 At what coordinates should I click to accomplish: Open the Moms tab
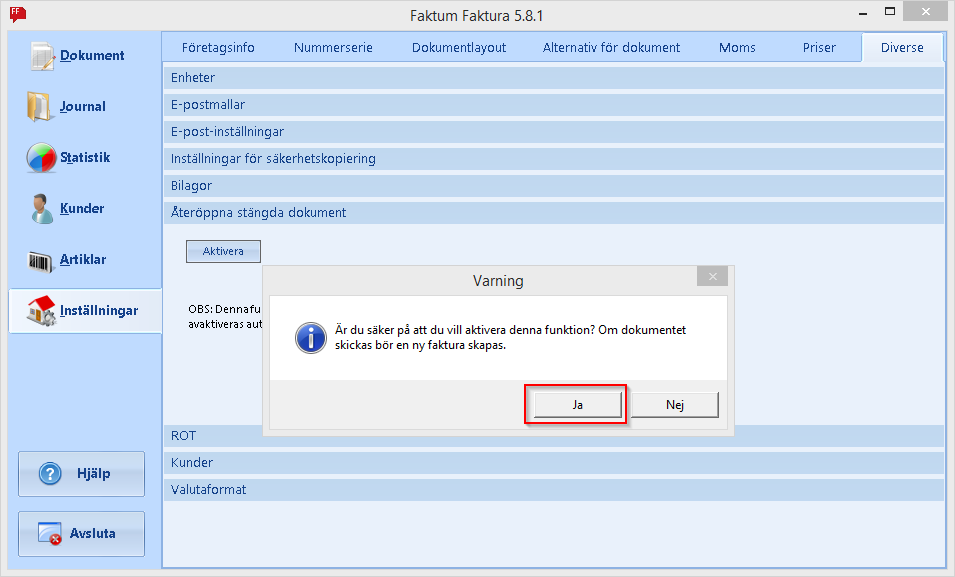(x=737, y=48)
